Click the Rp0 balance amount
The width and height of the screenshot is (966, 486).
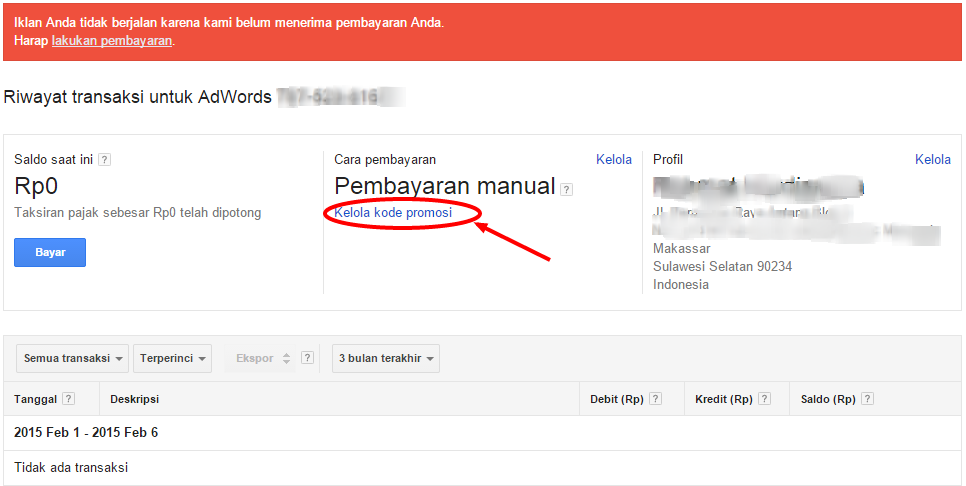36,186
